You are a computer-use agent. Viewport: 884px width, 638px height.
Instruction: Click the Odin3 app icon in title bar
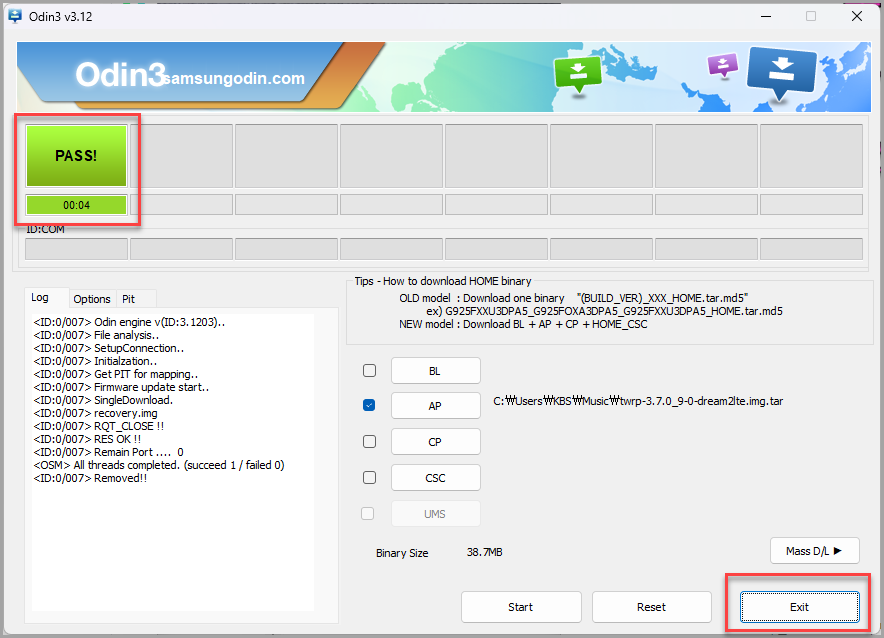click(15, 16)
